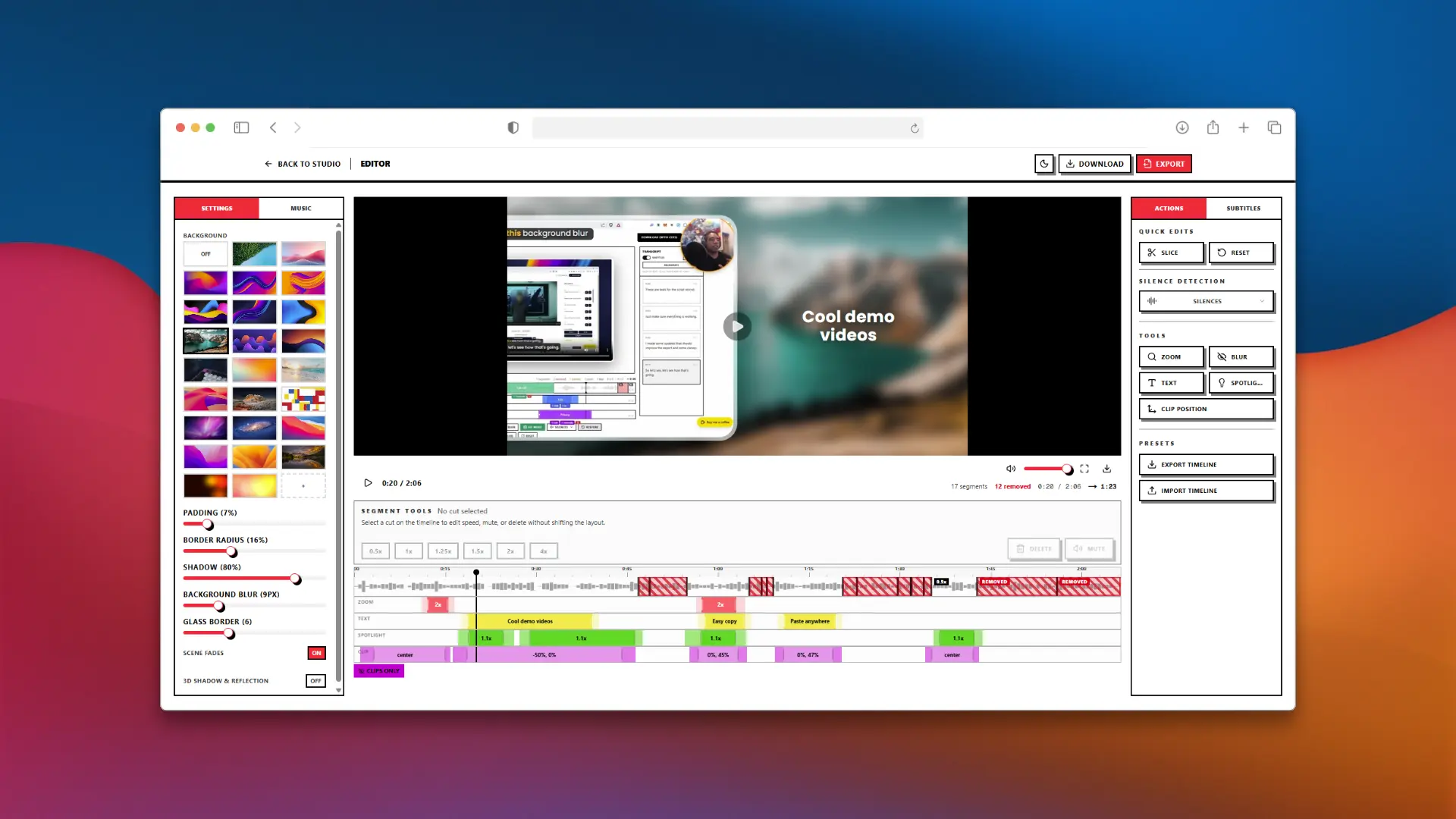Click the browser address bar
This screenshot has height=819, width=1456.
coord(727,128)
